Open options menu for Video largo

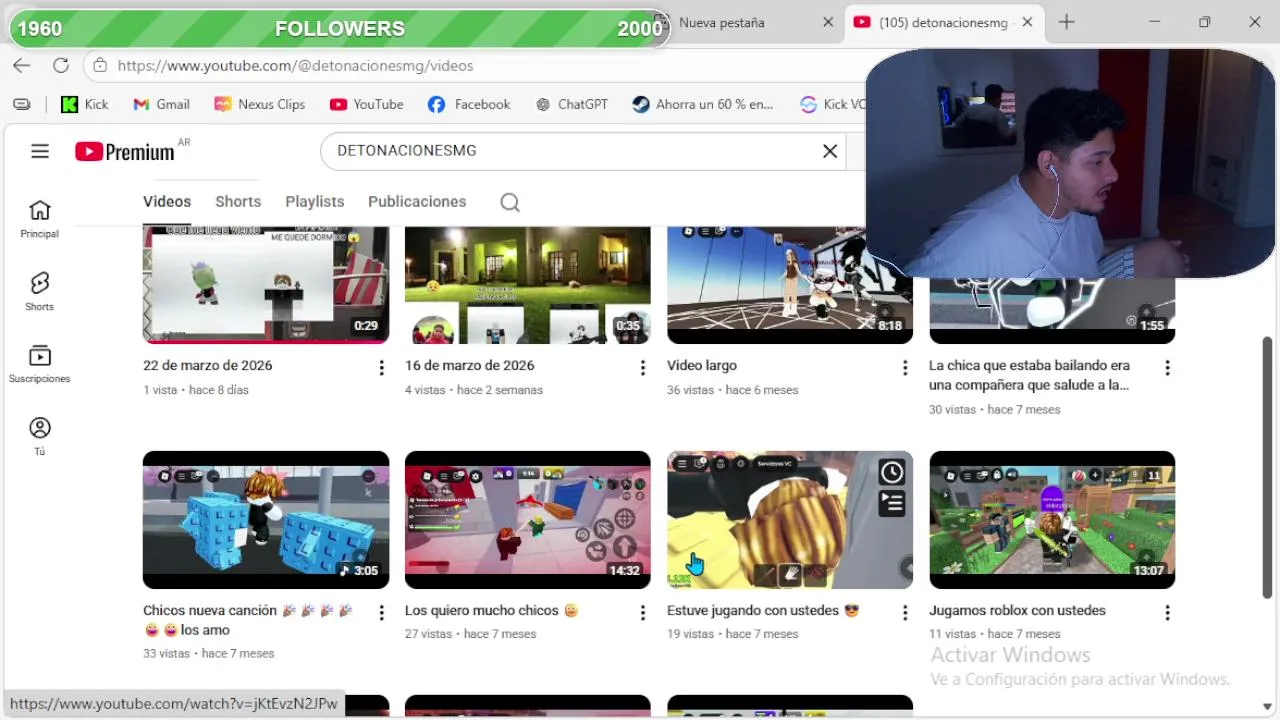[x=905, y=368]
